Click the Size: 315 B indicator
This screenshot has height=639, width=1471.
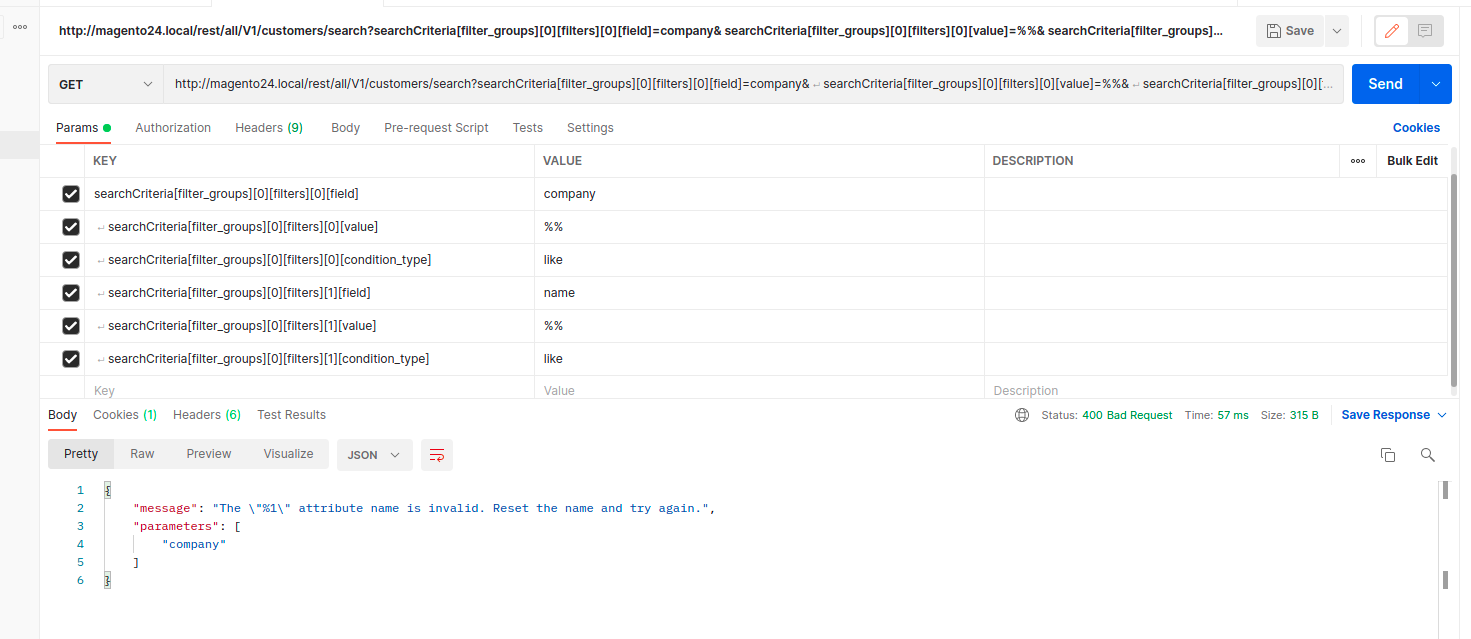(x=1289, y=415)
